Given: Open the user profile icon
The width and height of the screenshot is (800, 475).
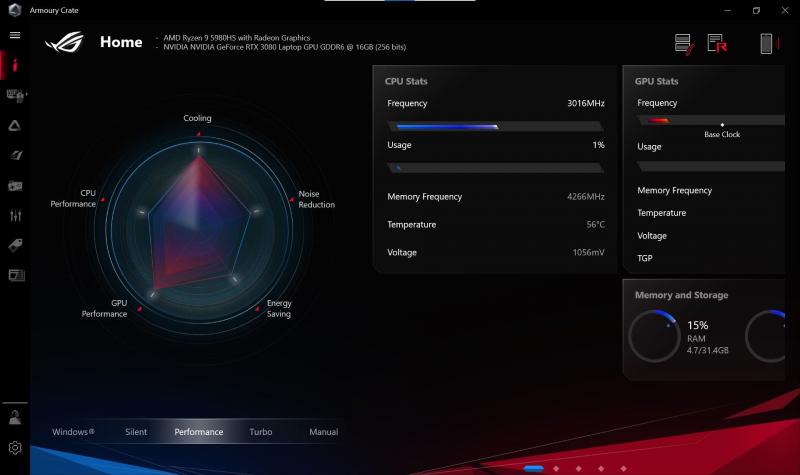Looking at the screenshot, I should pos(15,417).
